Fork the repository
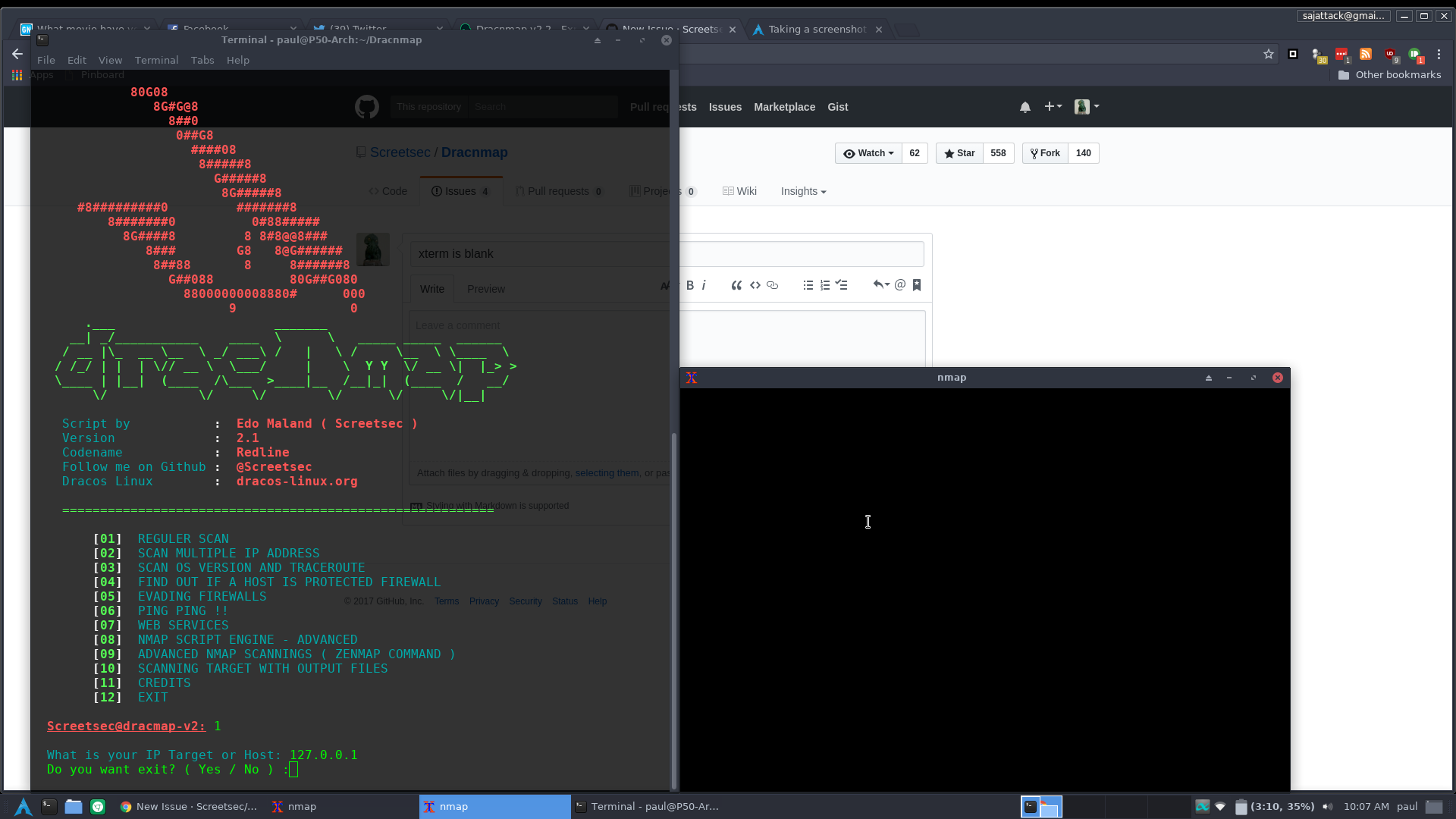The image size is (1456, 819). click(1045, 153)
